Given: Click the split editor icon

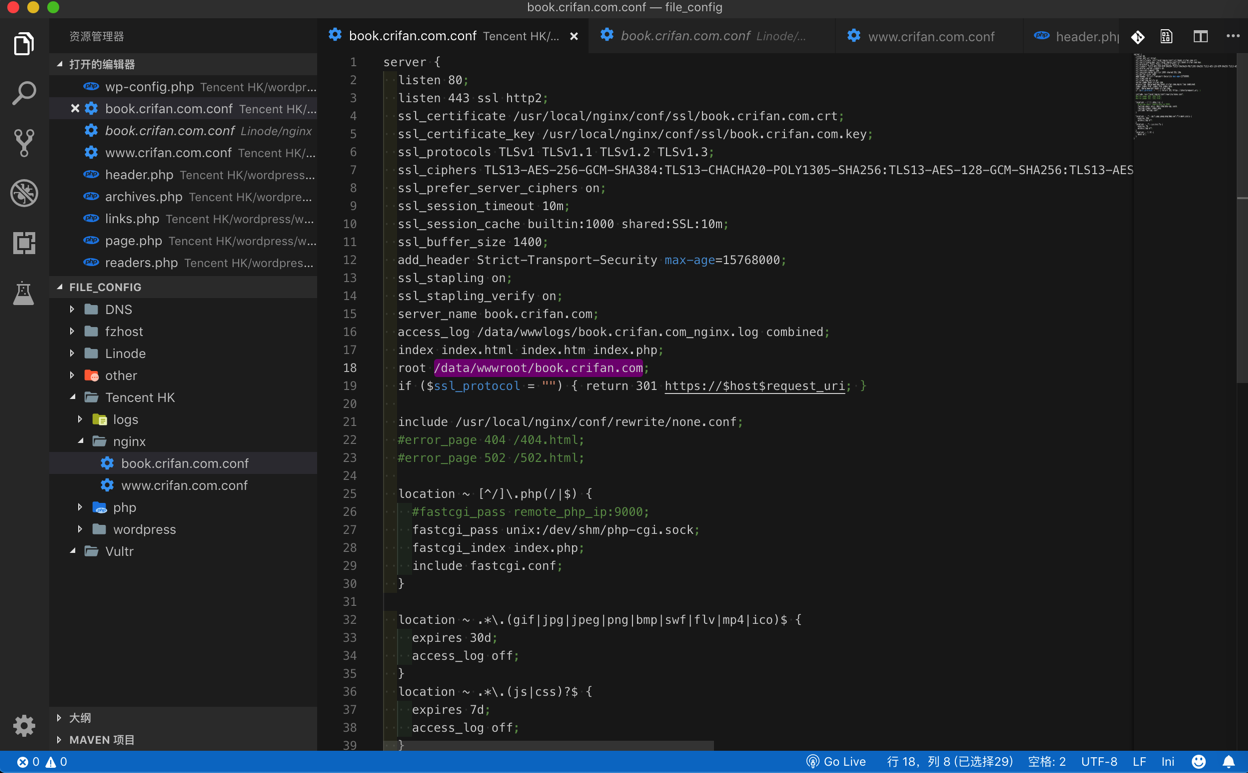Looking at the screenshot, I should (x=1200, y=36).
